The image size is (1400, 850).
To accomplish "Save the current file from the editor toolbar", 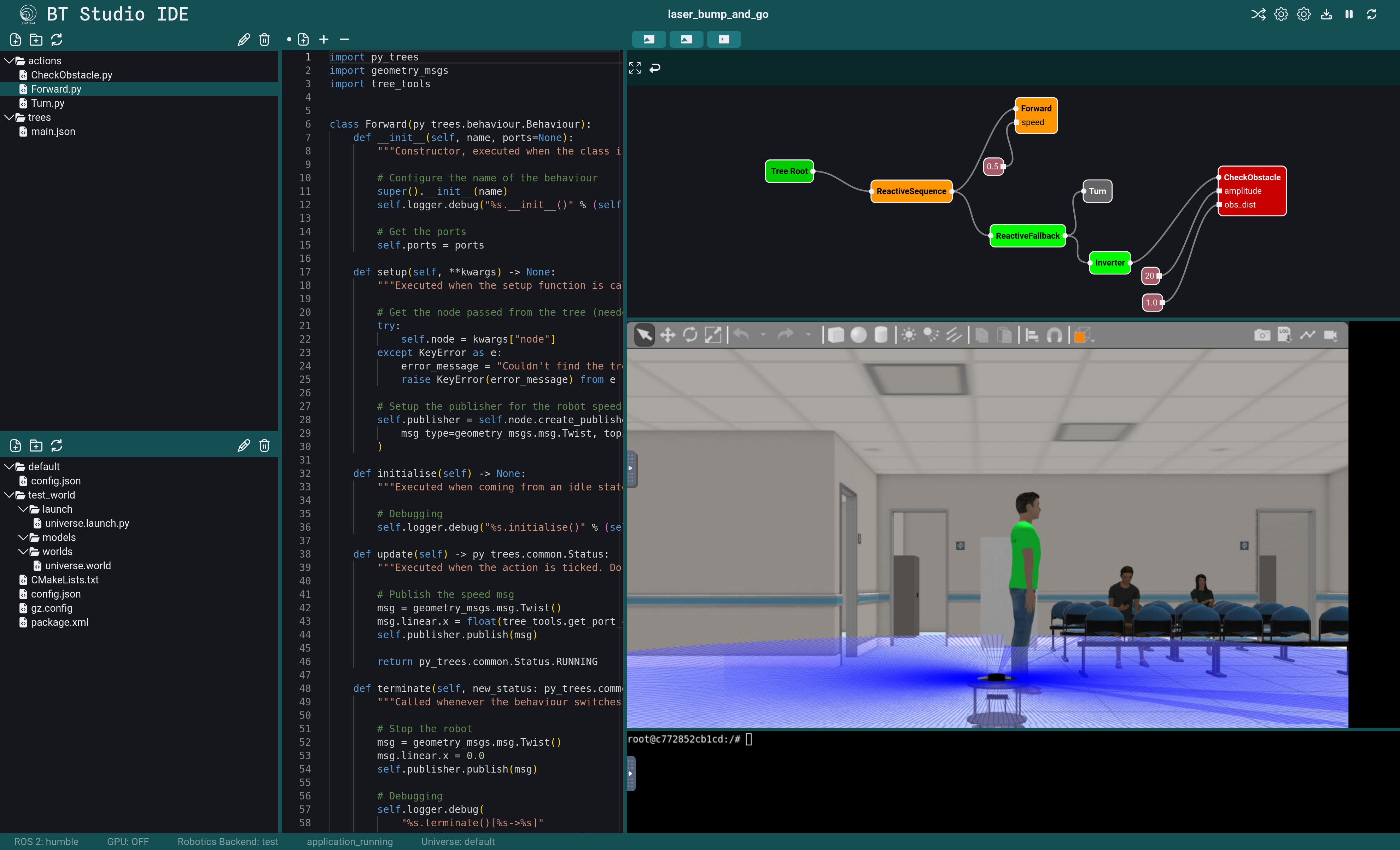I will pyautogui.click(x=303, y=40).
